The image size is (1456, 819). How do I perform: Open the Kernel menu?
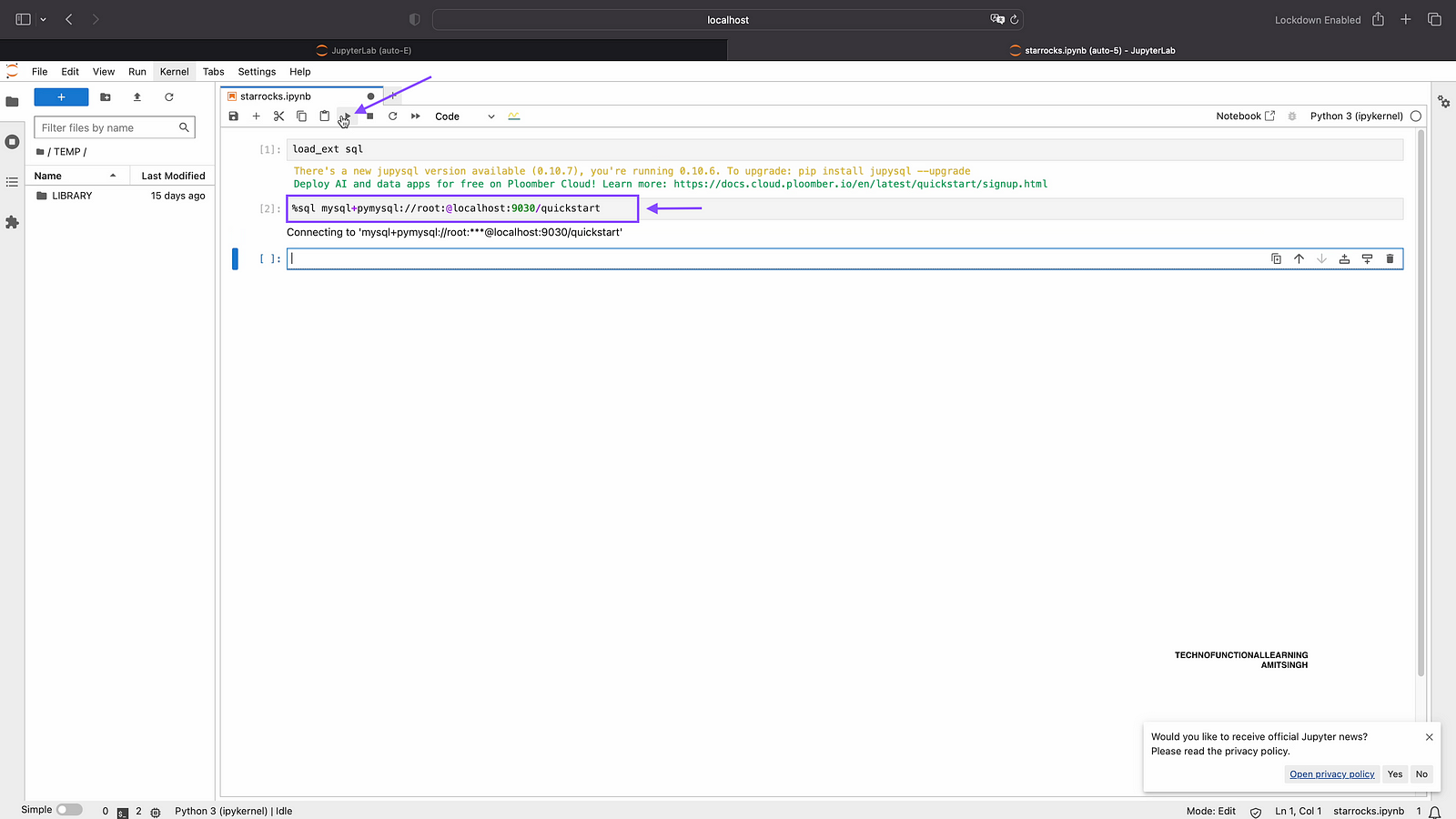[174, 72]
